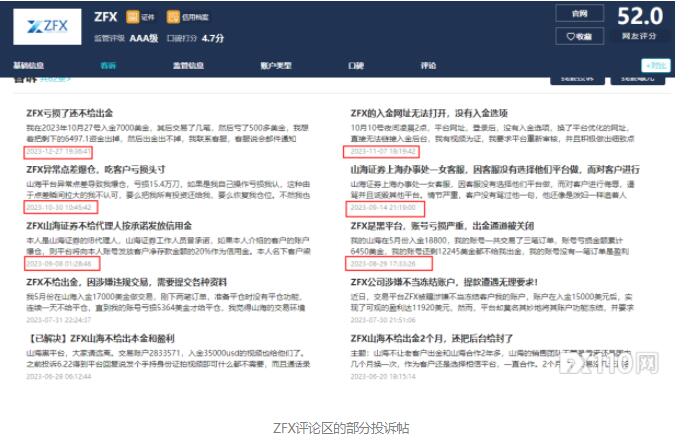This screenshot has height=446, width=689.
Task: Click excerpt mentioning 交易账户2833571
Action: [168, 358]
